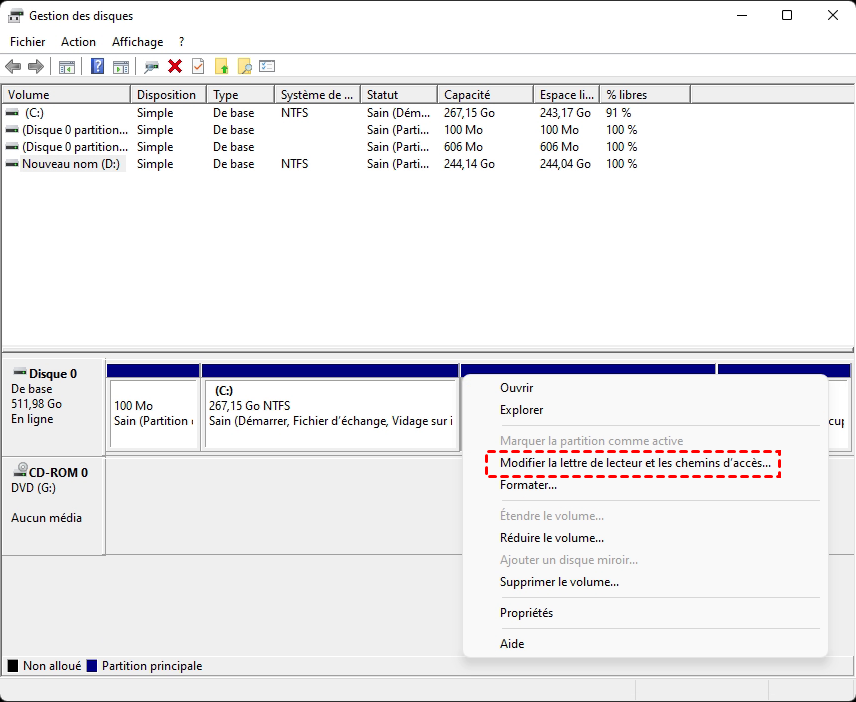The image size is (856, 702).
Task: Click the back arrow toolbar icon
Action: [13, 67]
